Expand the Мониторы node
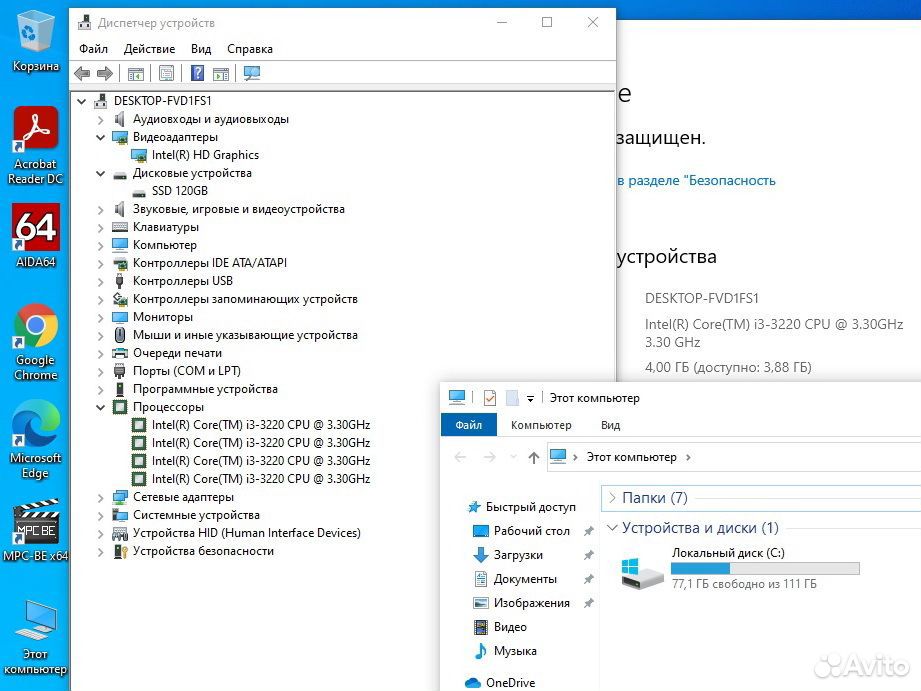 coord(100,317)
